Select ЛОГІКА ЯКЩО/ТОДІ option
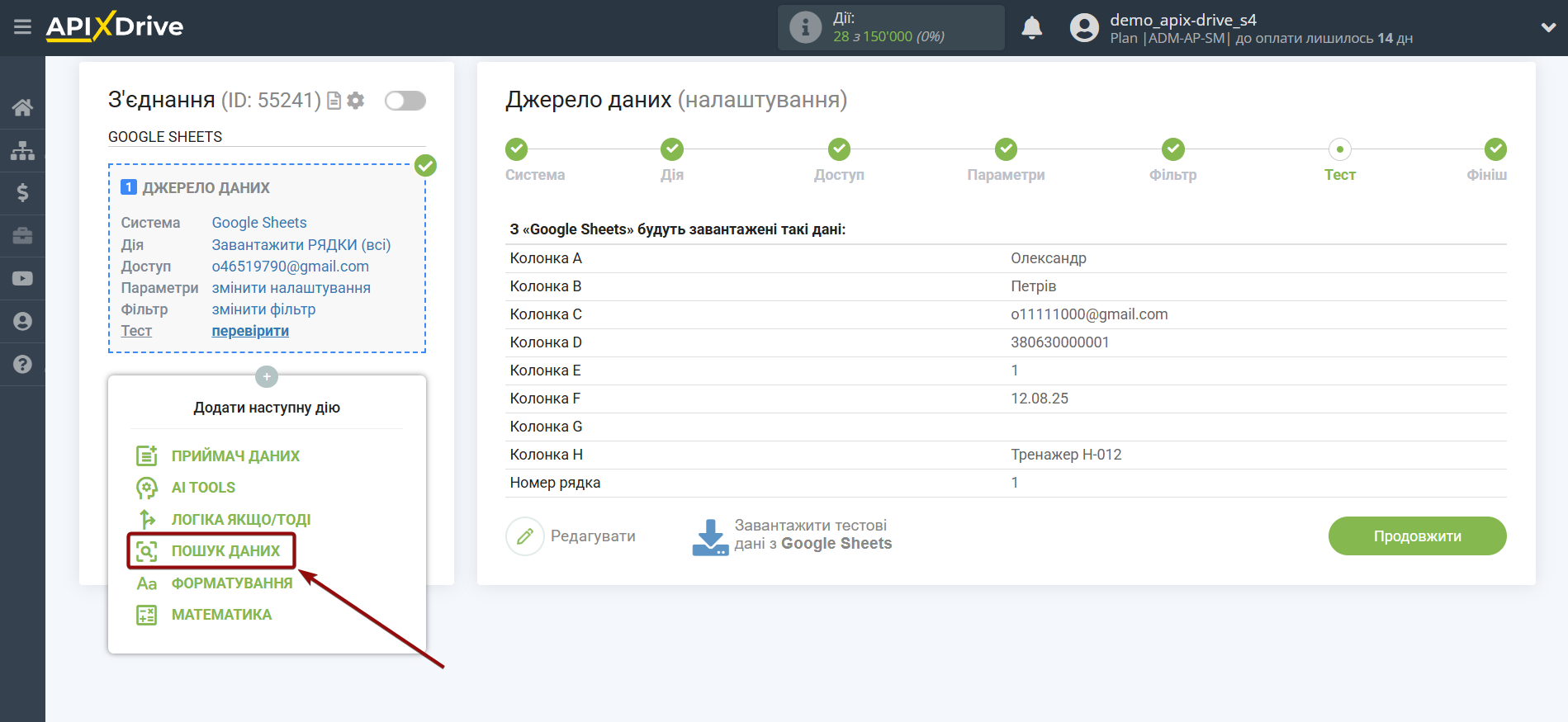Viewport: 1568px width, 722px height. [x=241, y=520]
